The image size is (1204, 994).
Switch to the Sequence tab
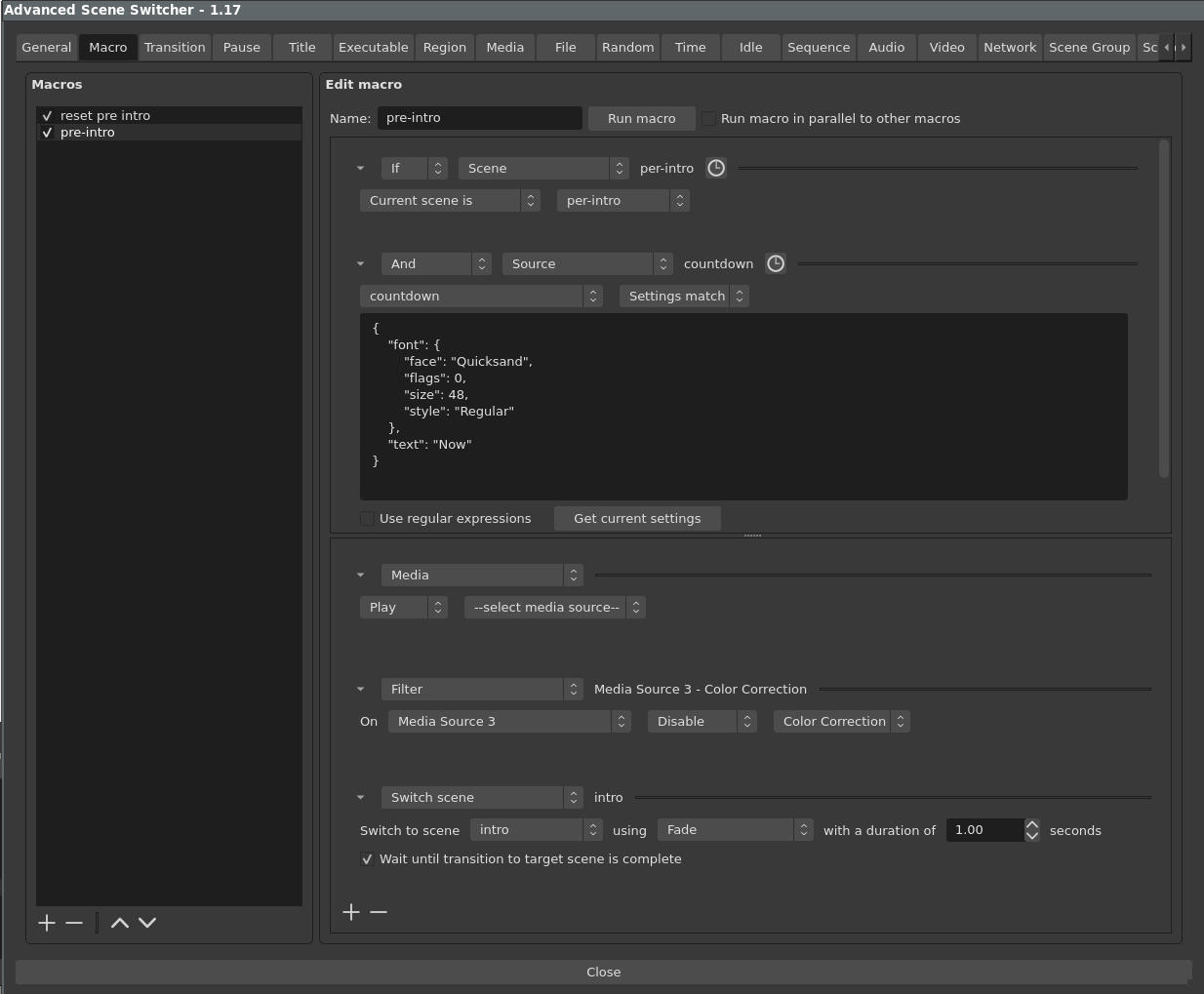coord(818,47)
